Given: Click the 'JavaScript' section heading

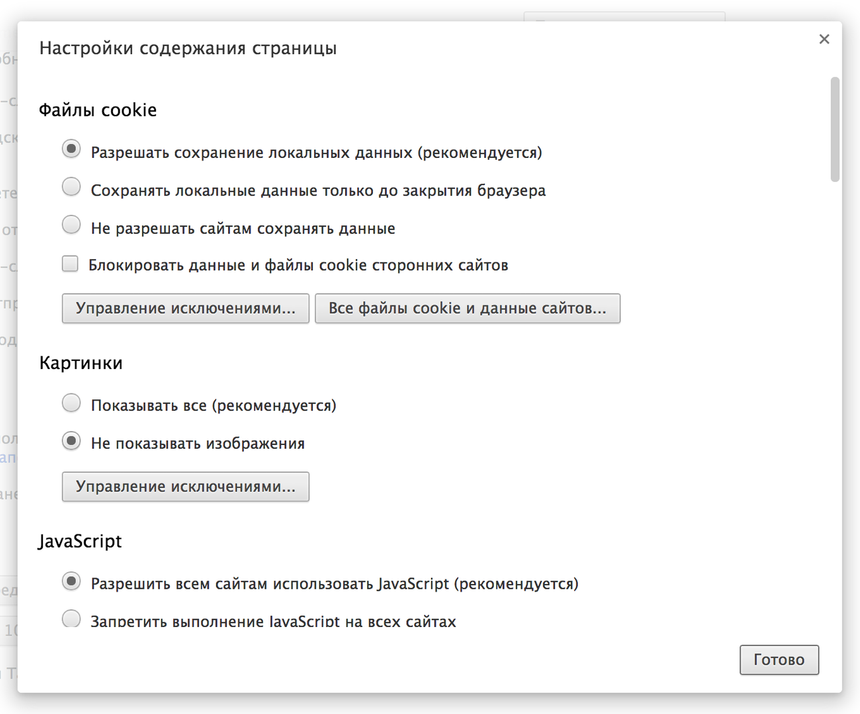Looking at the screenshot, I should 80,541.
